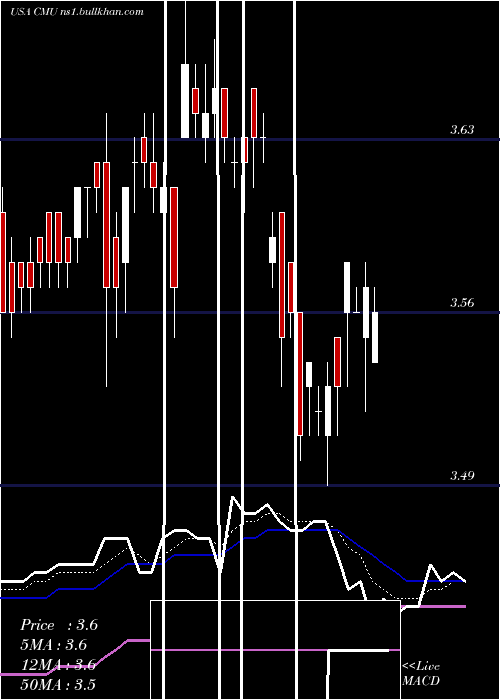The image size is (500, 700).
Task: Click the Price : 3.6 readout
Action: [59, 625]
